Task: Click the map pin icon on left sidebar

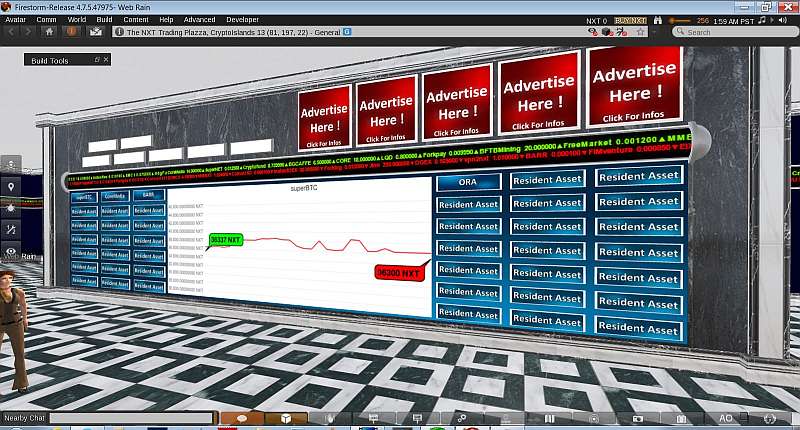Action: pos(11,187)
